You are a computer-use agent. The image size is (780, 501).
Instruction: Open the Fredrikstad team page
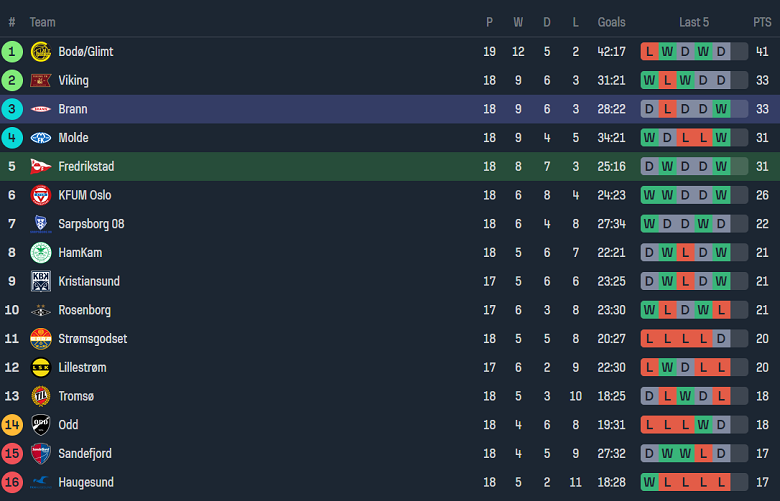[86, 167]
